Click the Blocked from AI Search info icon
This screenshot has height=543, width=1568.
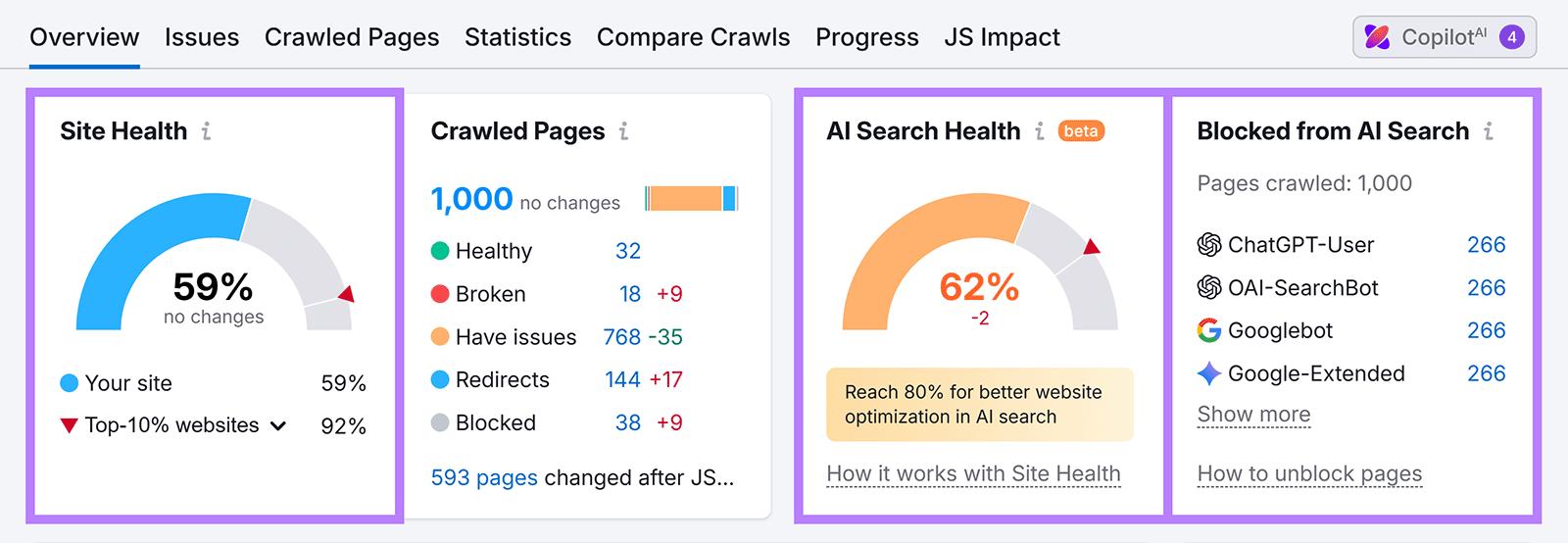(x=1488, y=131)
